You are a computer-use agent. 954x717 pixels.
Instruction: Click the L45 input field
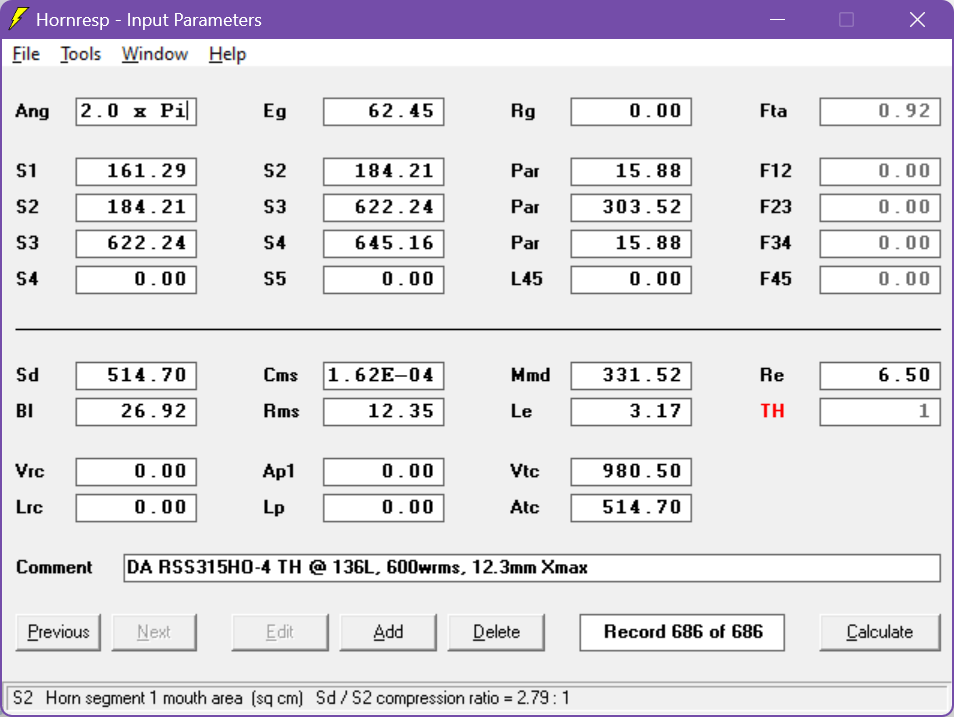coord(632,279)
